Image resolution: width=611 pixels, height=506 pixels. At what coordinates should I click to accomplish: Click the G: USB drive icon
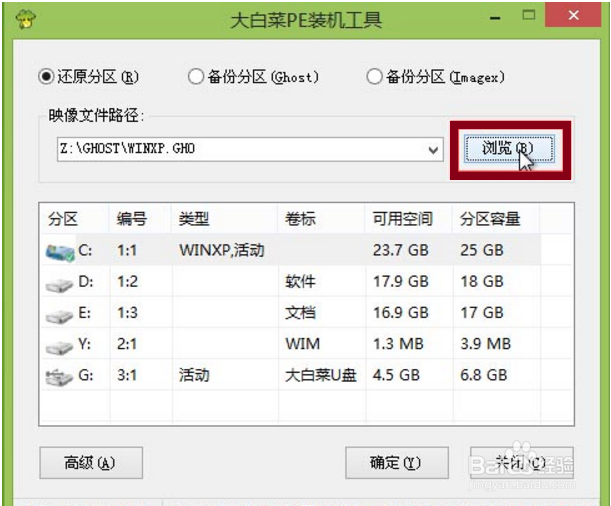(59, 377)
